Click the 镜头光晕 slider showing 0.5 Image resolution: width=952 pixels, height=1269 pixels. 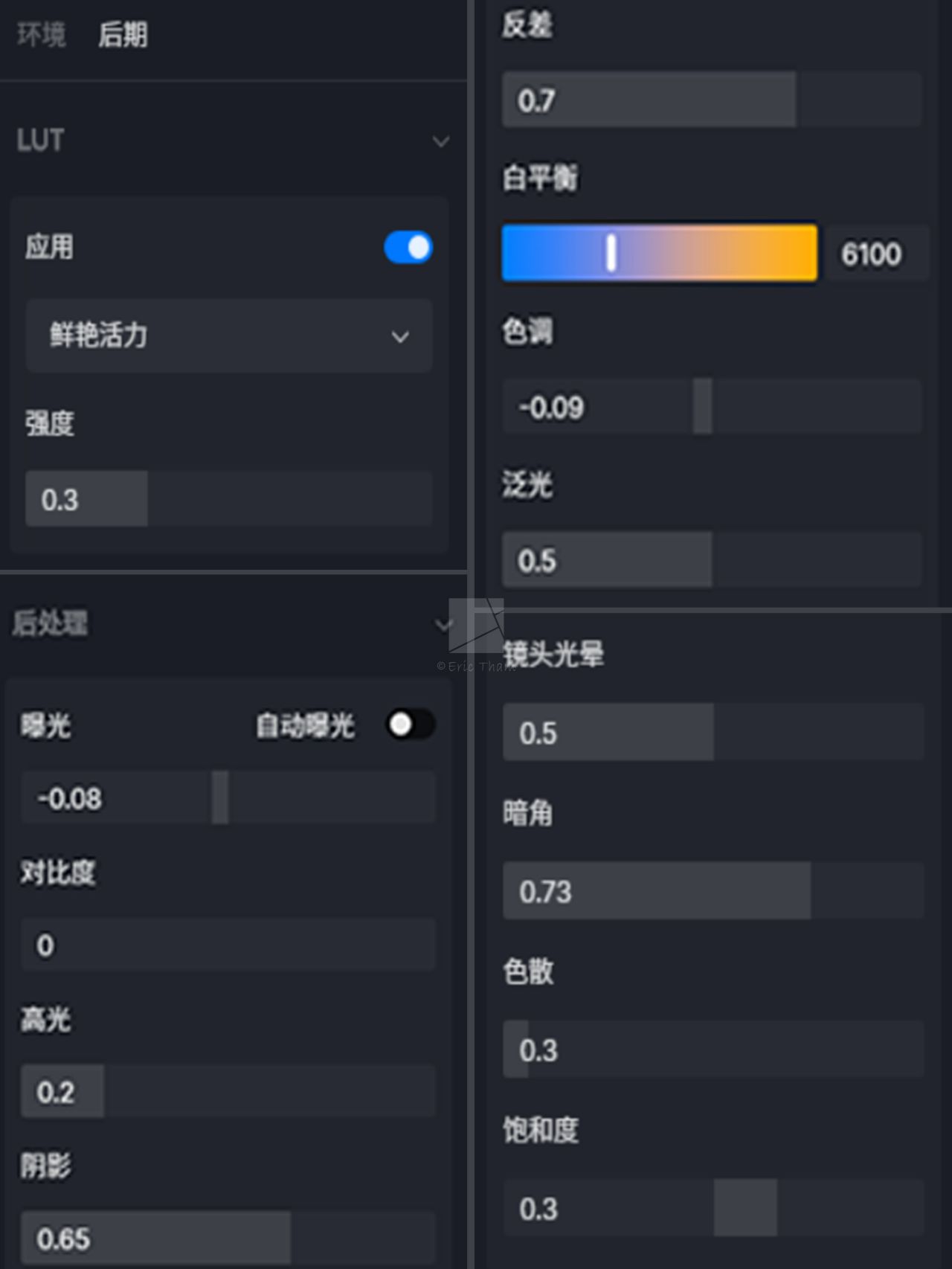click(713, 733)
